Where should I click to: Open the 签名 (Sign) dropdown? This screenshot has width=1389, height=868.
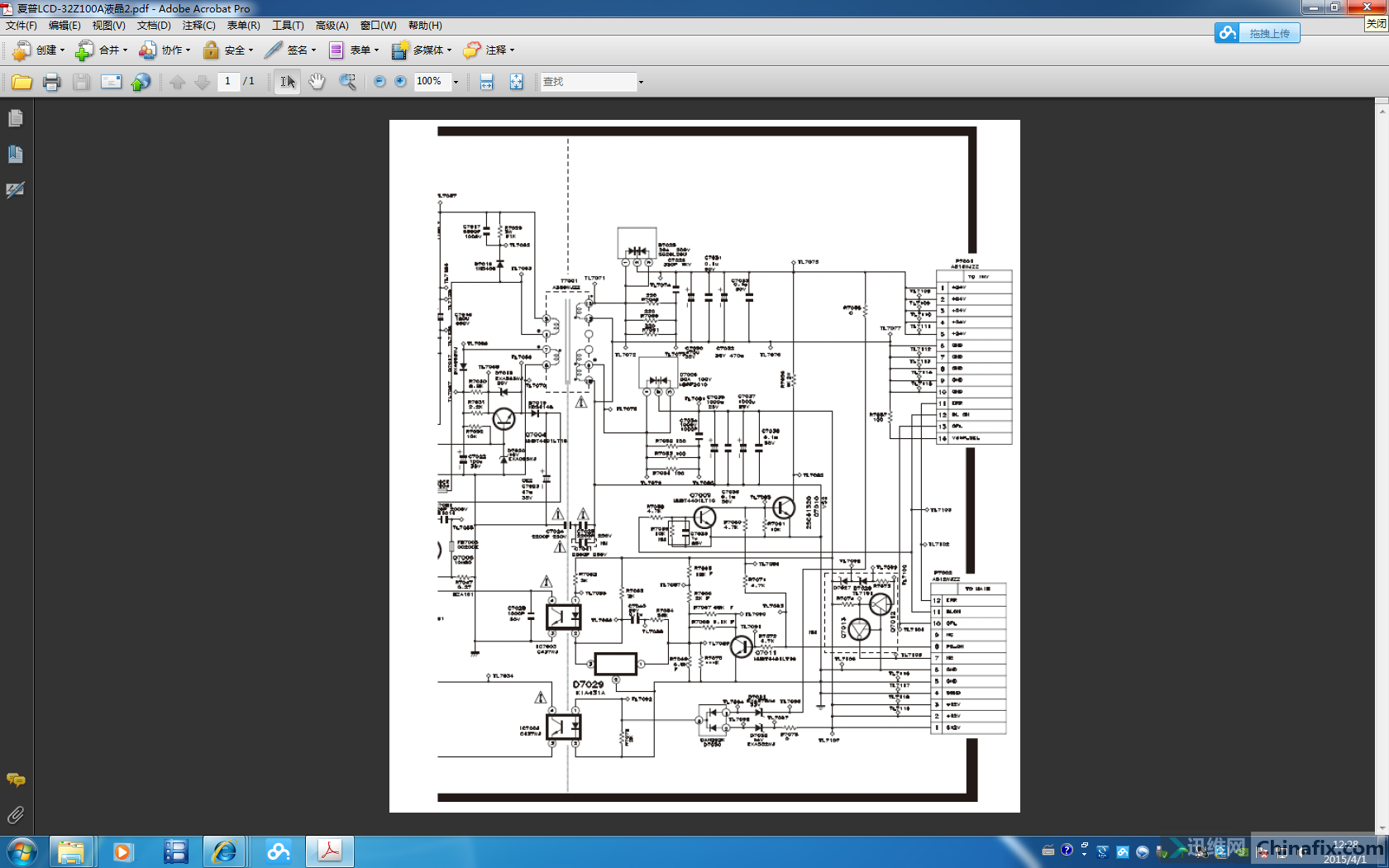(x=290, y=50)
